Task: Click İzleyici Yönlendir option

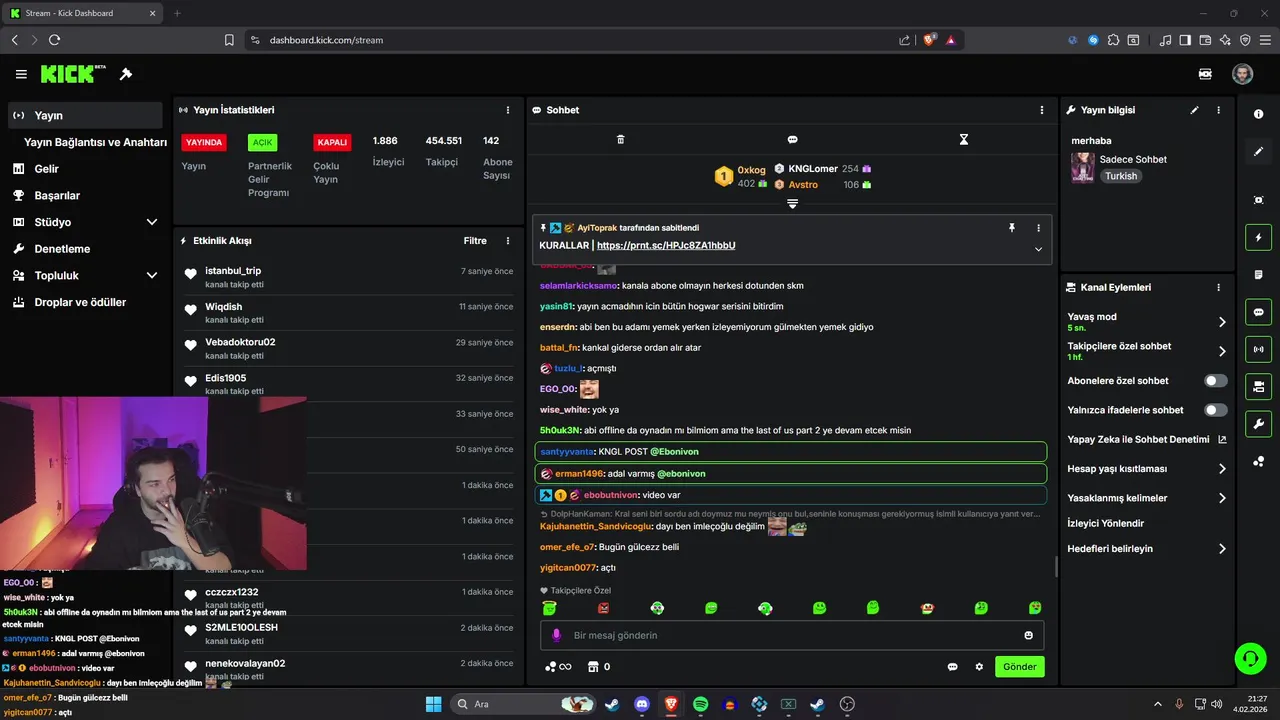Action: pyautogui.click(x=1106, y=523)
